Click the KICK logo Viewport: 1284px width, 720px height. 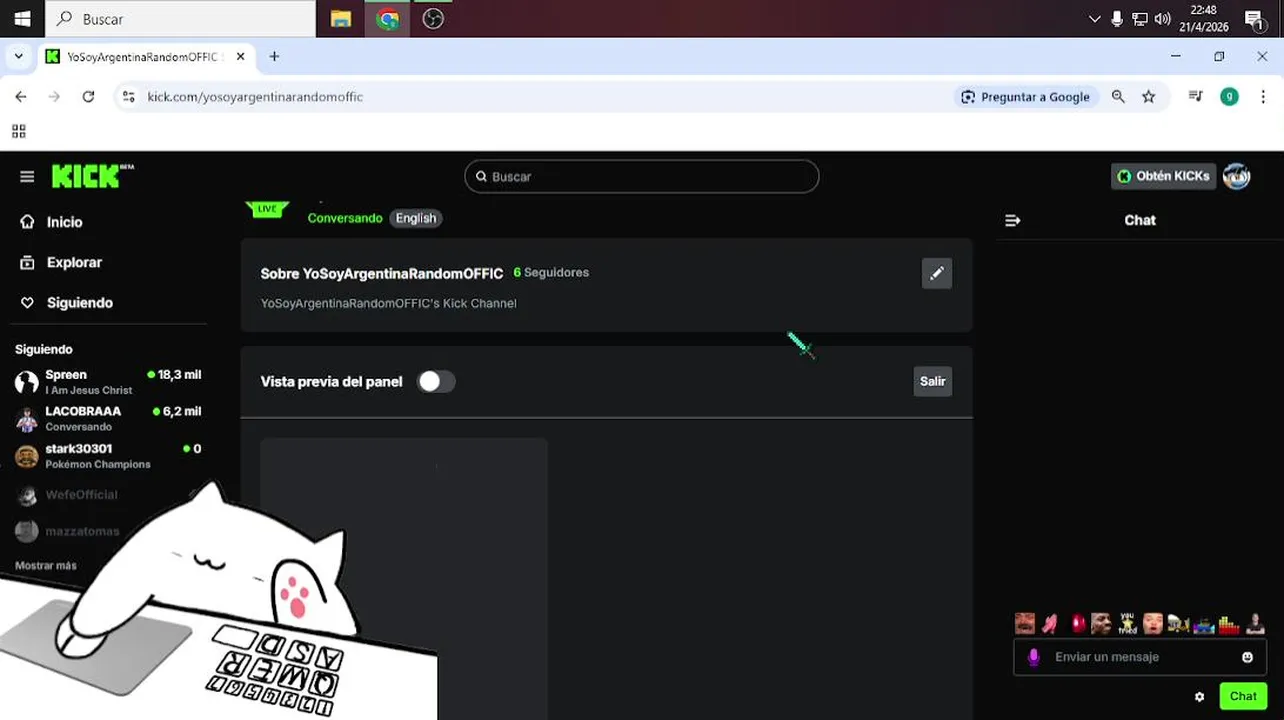pyautogui.click(x=92, y=176)
